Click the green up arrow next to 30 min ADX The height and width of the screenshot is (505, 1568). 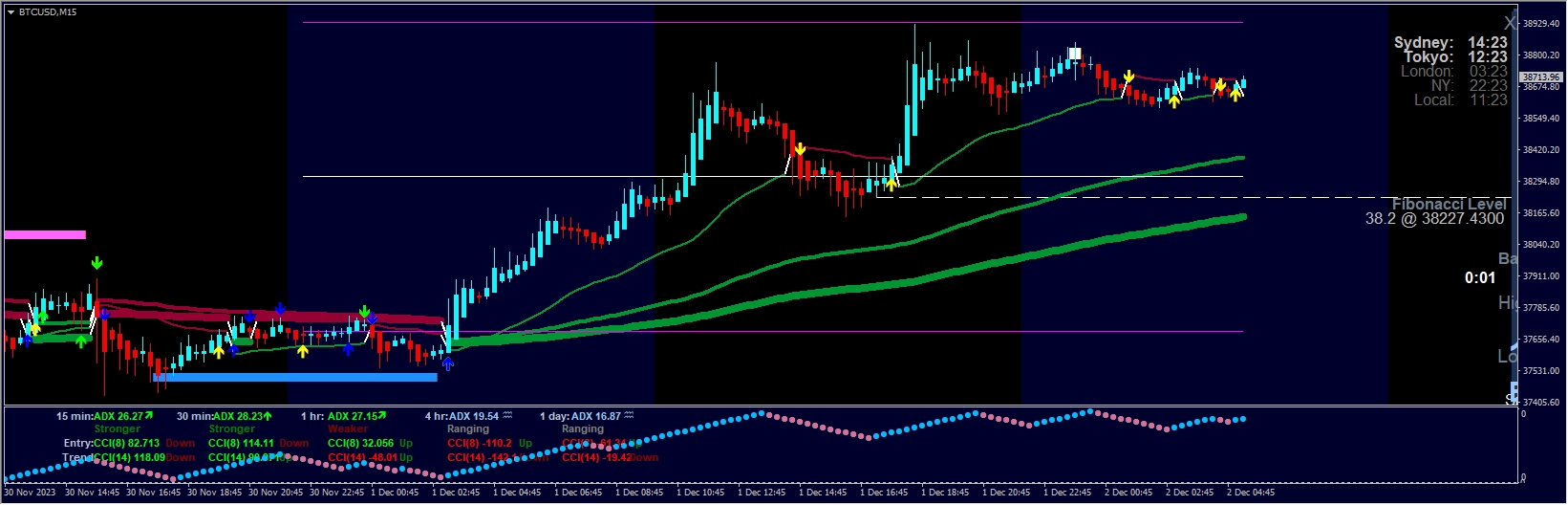pos(268,416)
